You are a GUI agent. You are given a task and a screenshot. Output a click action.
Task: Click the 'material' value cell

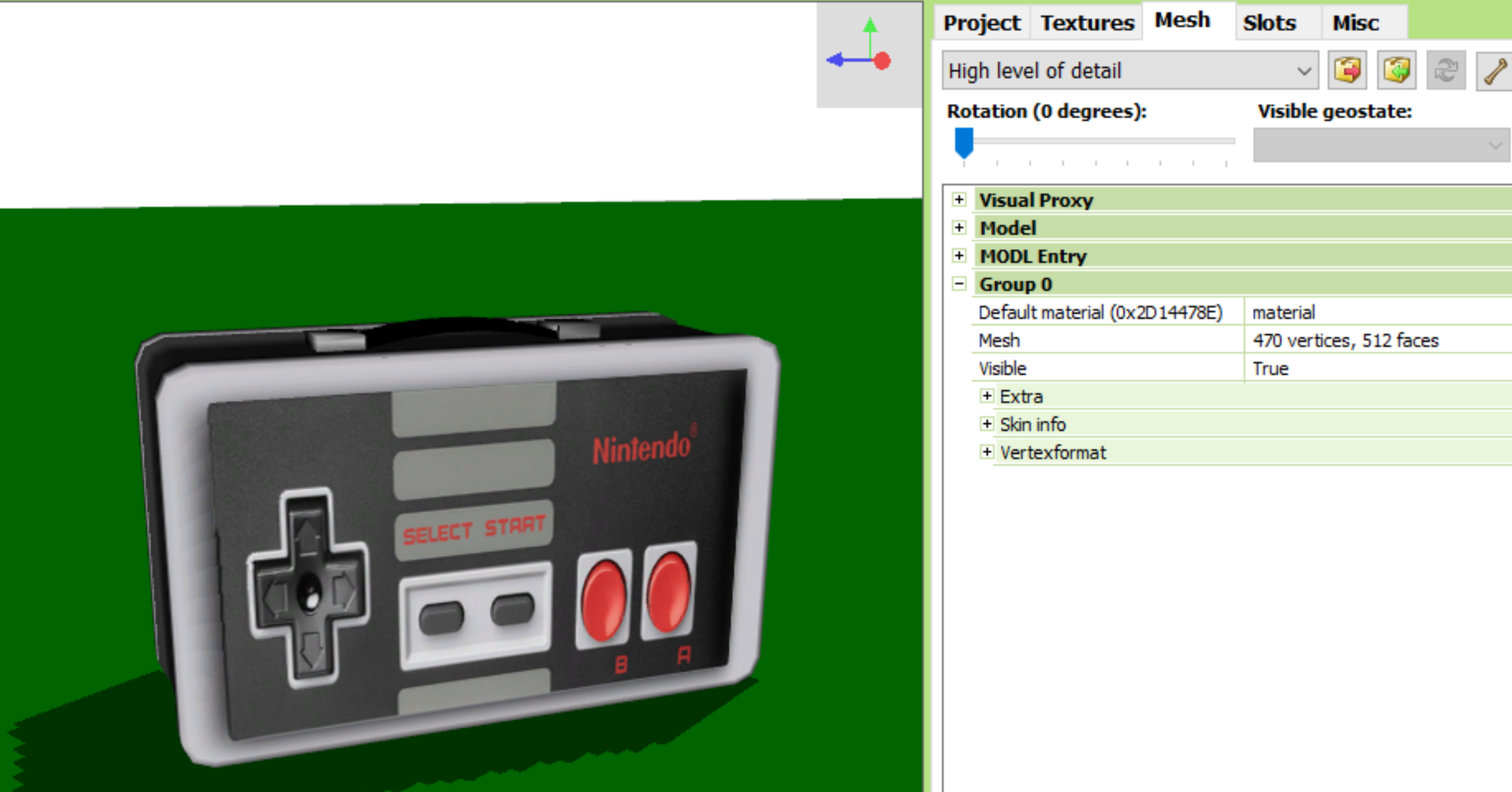[1378, 312]
